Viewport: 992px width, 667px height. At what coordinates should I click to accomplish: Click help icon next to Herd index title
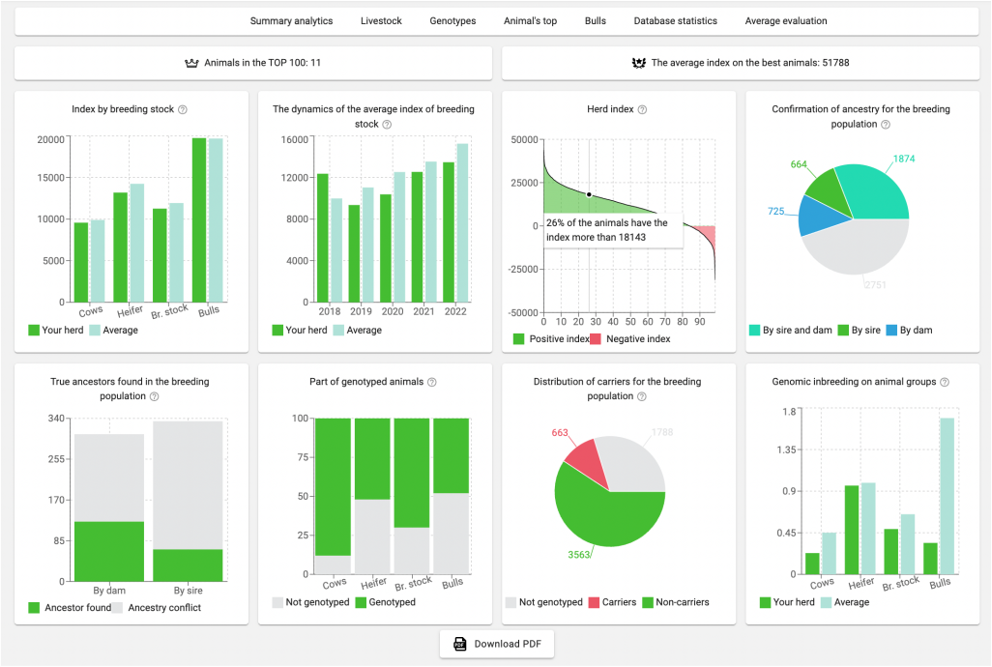pyautogui.click(x=642, y=110)
